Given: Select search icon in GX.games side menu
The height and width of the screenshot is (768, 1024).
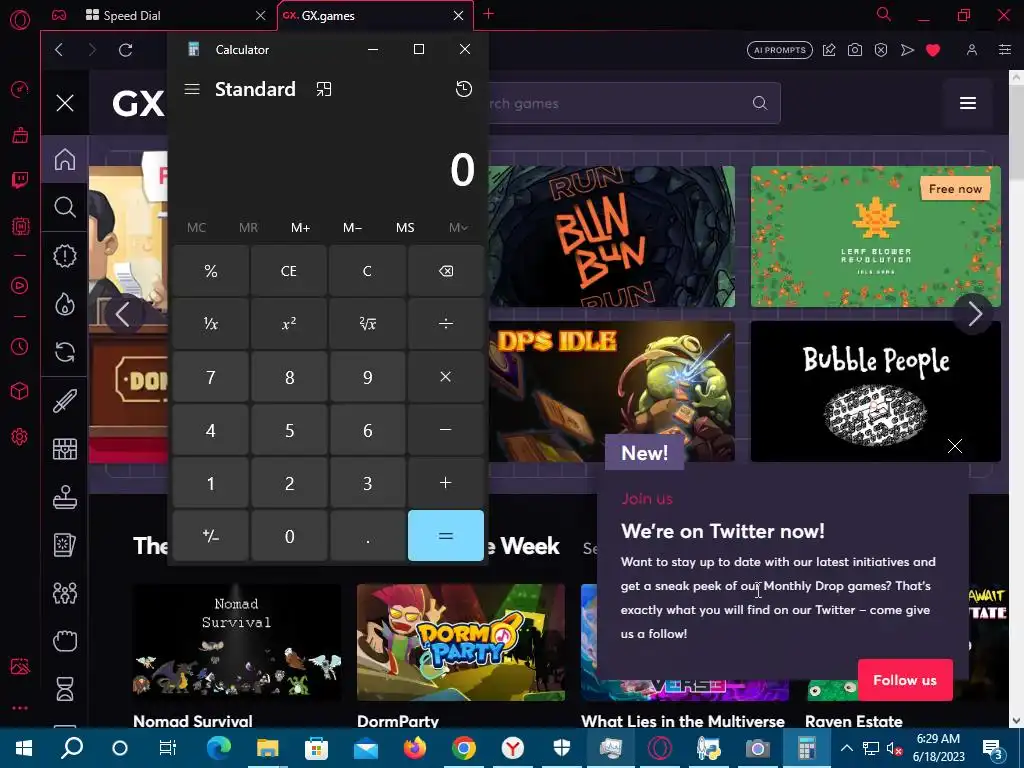Looking at the screenshot, I should pos(65,207).
